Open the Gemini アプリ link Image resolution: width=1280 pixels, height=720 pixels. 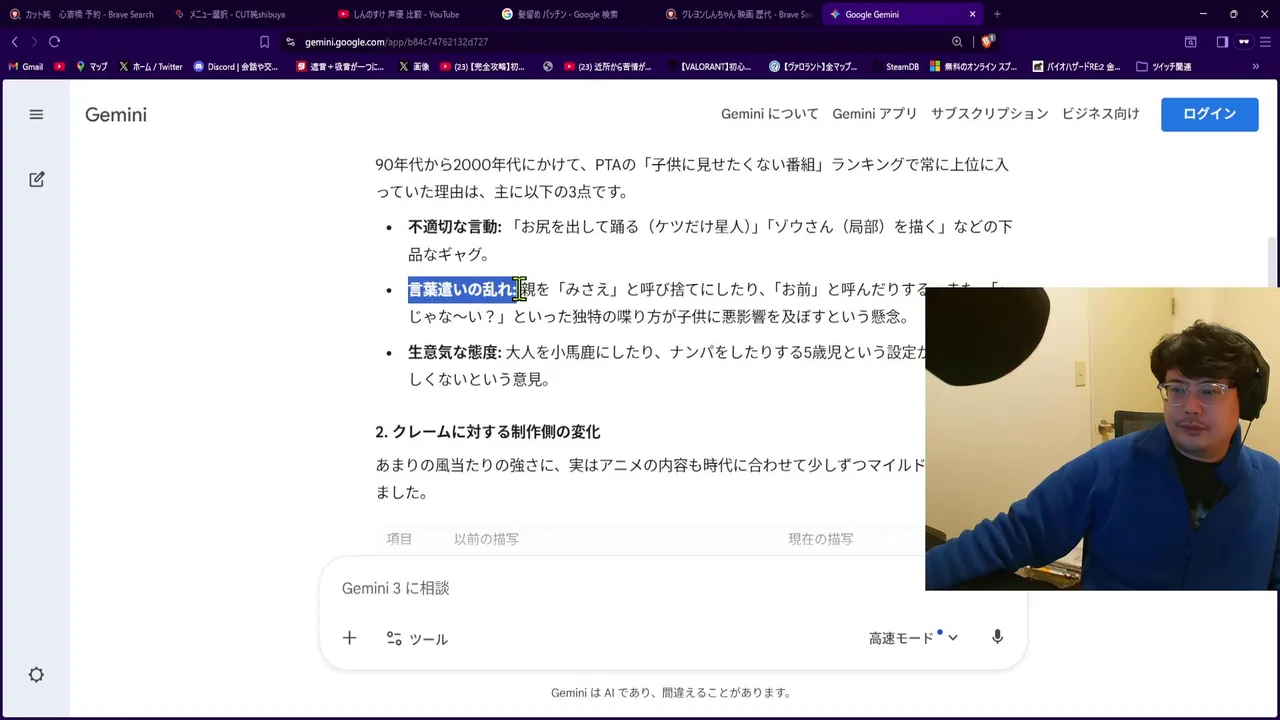[x=874, y=114]
